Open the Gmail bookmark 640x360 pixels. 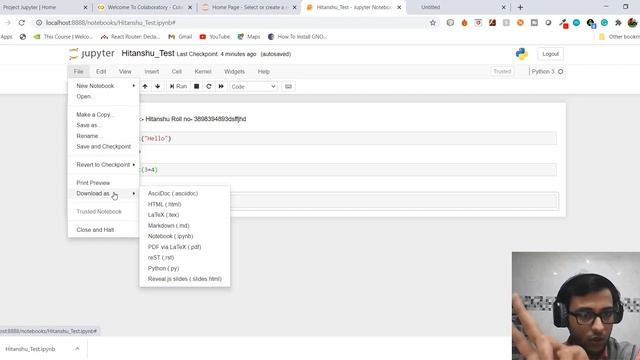pos(180,37)
